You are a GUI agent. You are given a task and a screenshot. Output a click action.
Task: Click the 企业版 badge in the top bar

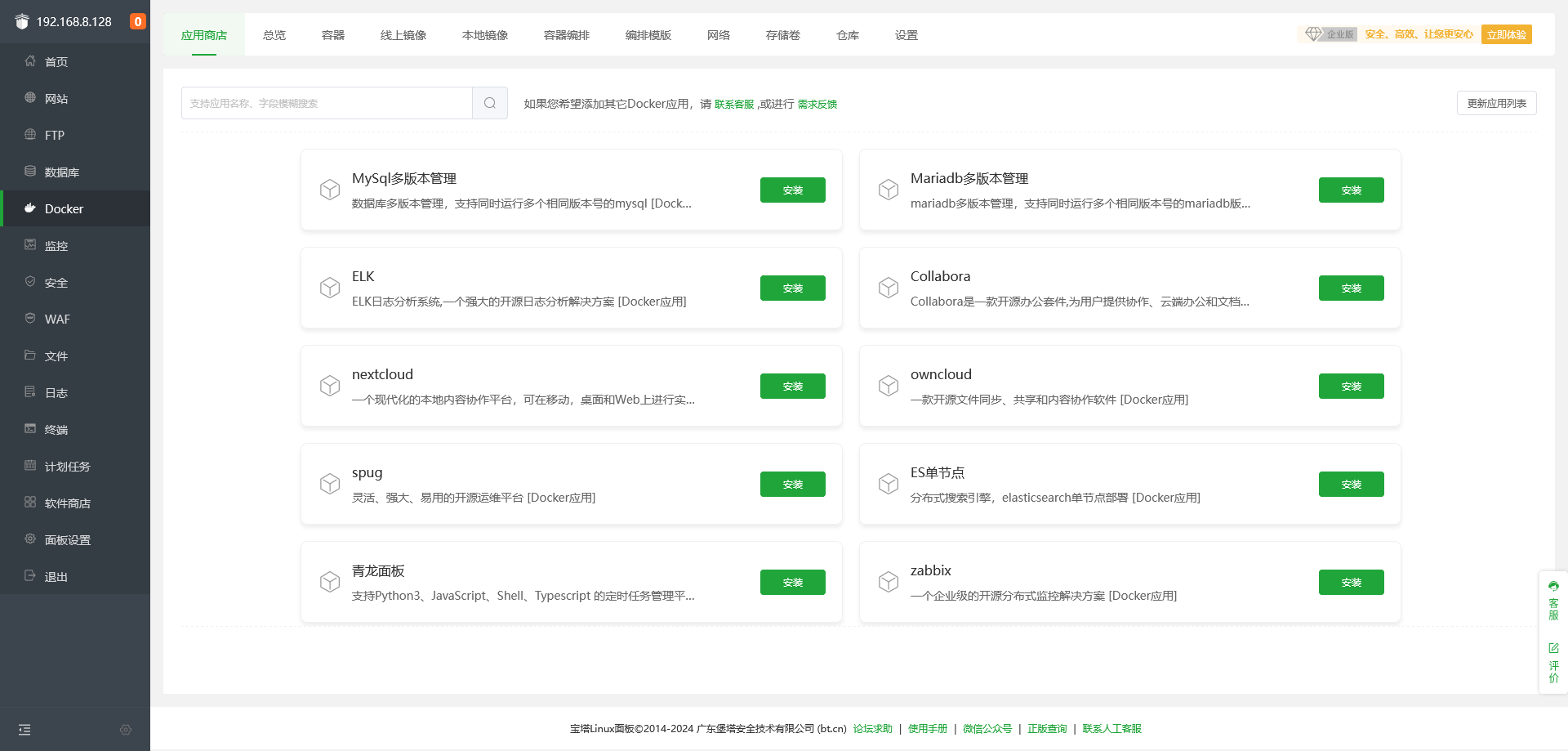click(x=1330, y=34)
